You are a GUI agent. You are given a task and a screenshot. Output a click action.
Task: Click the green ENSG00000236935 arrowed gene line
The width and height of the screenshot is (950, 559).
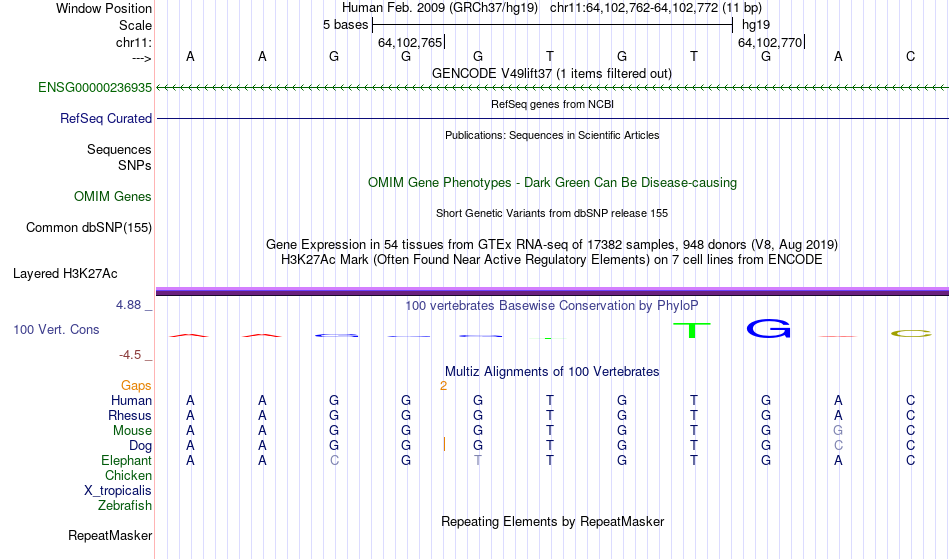point(553,88)
